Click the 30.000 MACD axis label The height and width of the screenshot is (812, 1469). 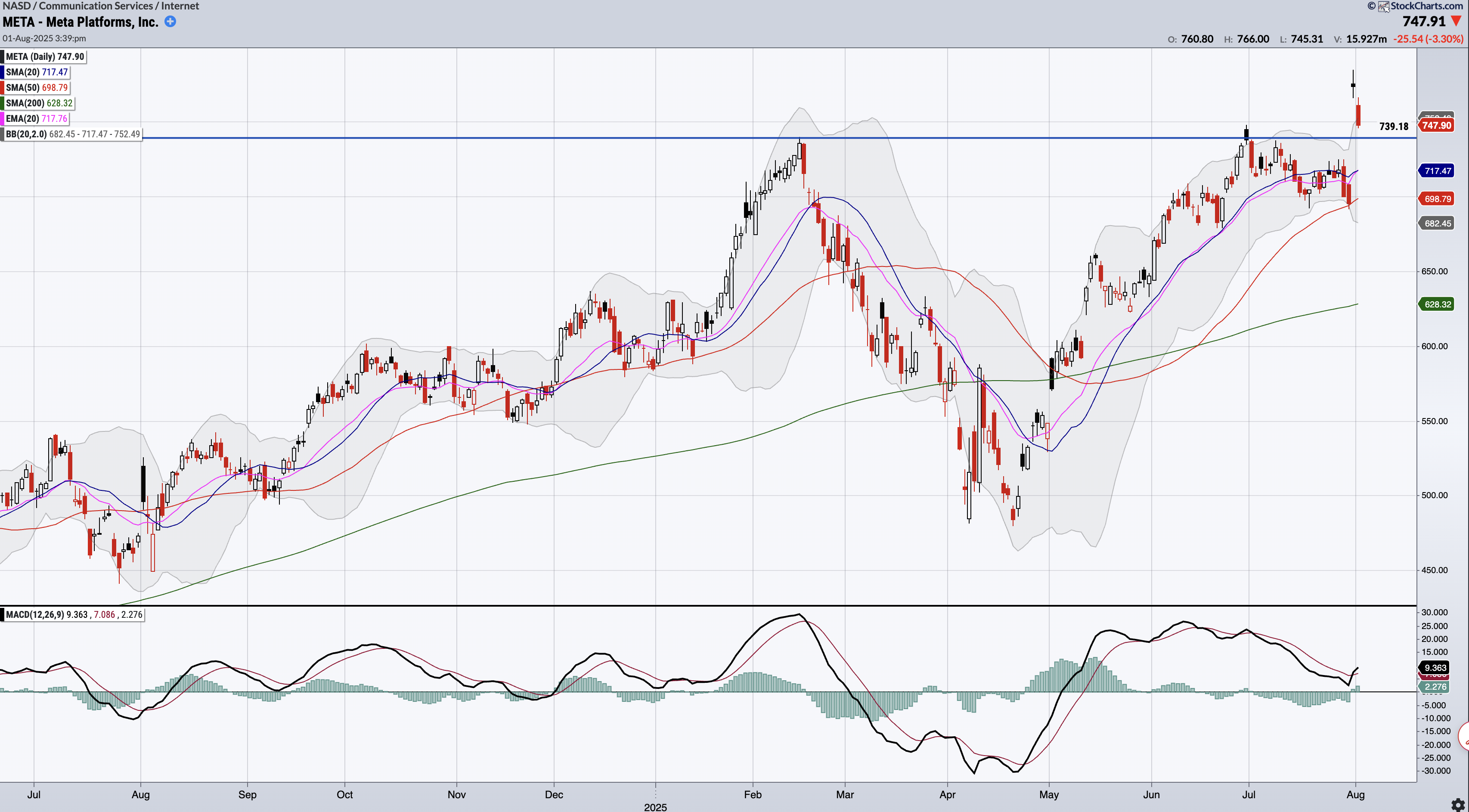coord(1435,612)
